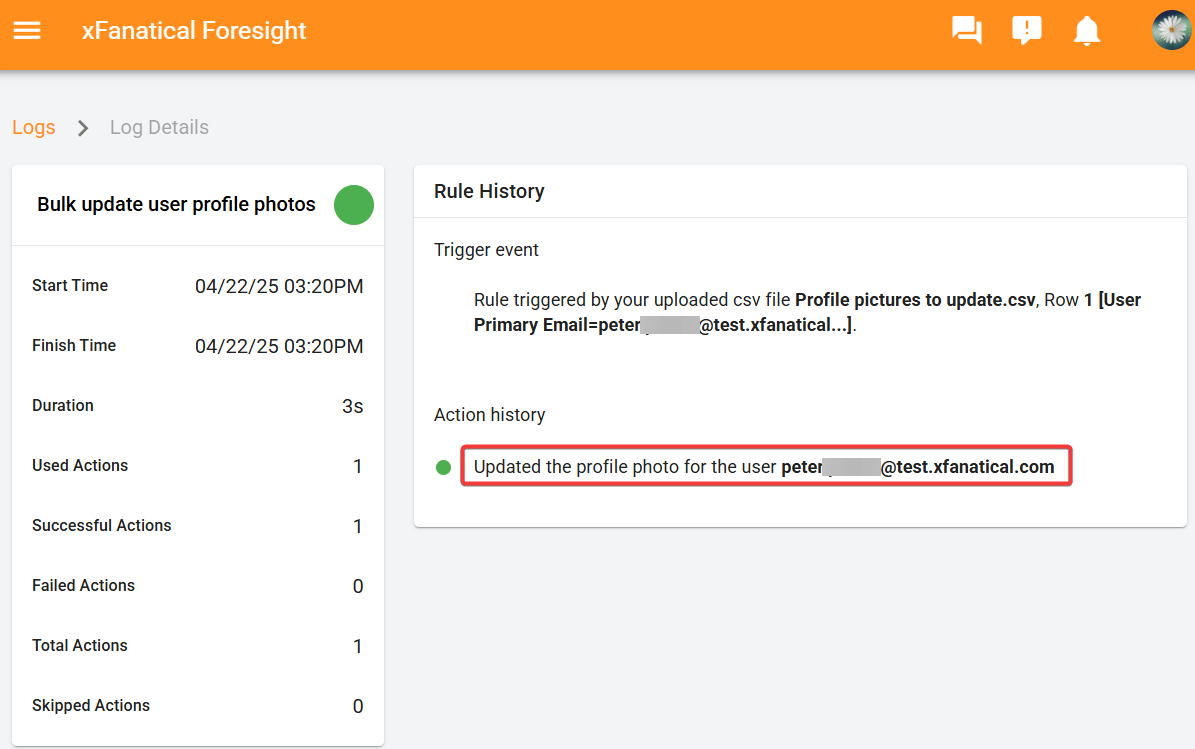This screenshot has width=1195, height=749.
Task: Click the Finish Time value 03:20PM
Action: [x=279, y=347]
